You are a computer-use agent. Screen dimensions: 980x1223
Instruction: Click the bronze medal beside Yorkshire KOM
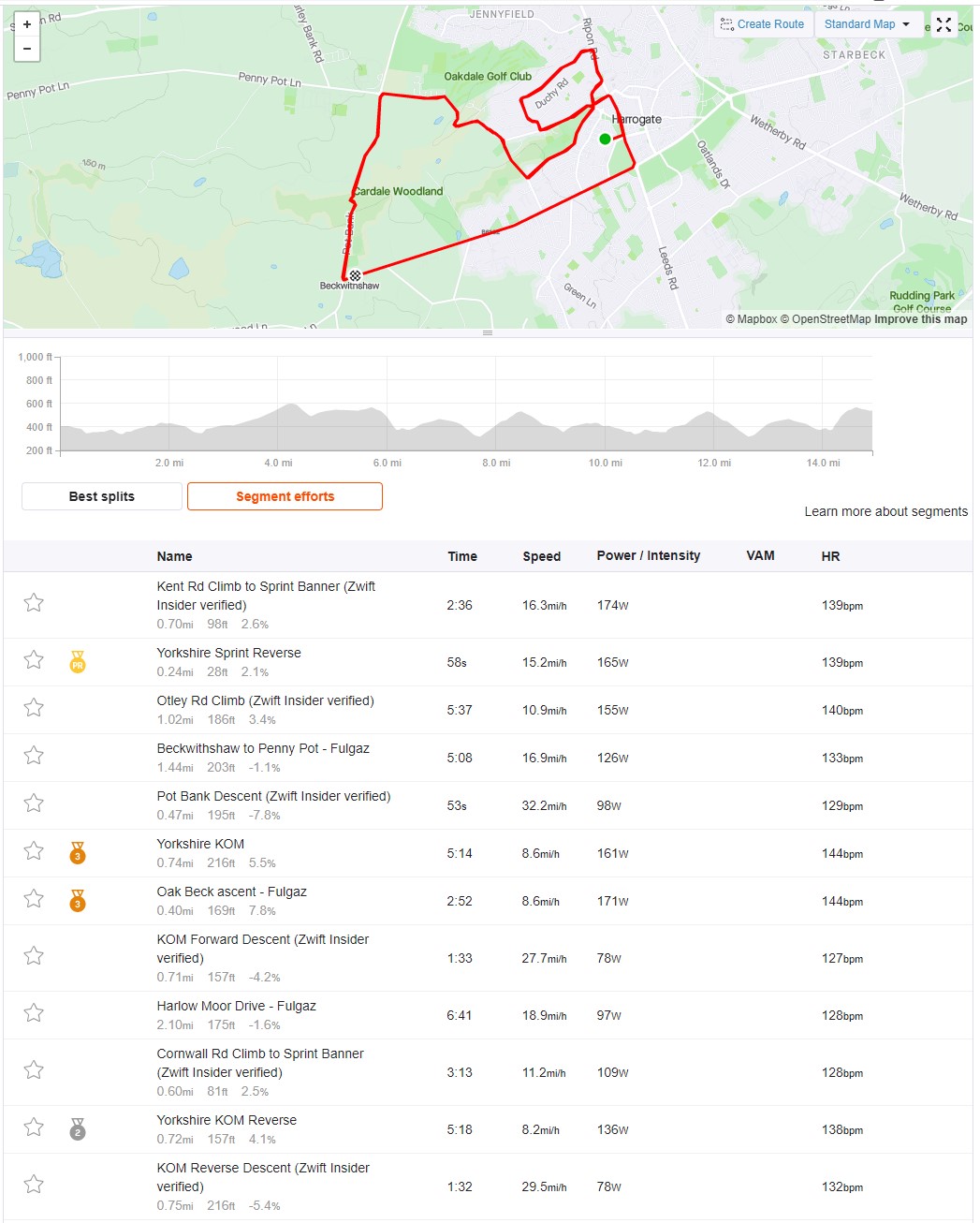tap(78, 853)
